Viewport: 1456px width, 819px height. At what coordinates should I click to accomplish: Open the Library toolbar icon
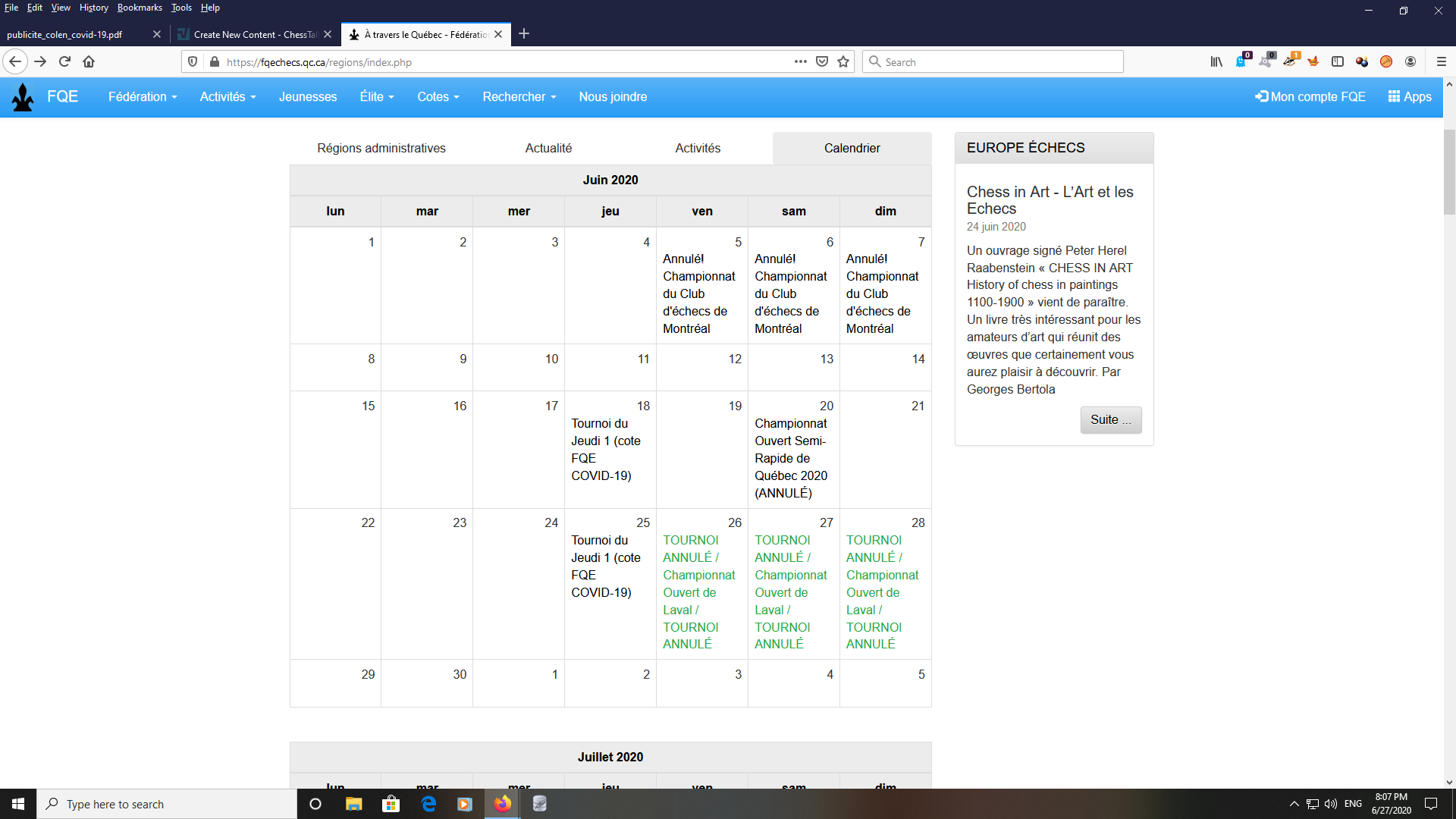(x=1216, y=62)
